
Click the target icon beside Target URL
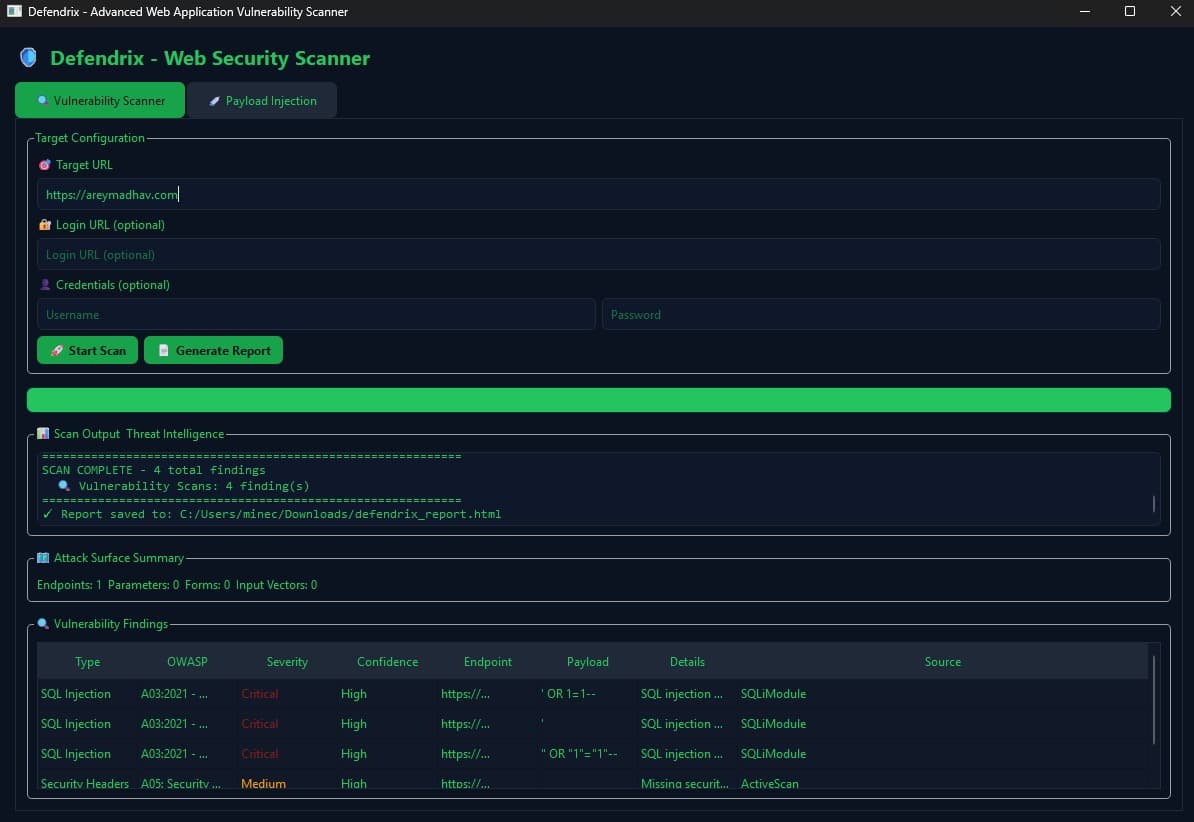pyautogui.click(x=44, y=165)
